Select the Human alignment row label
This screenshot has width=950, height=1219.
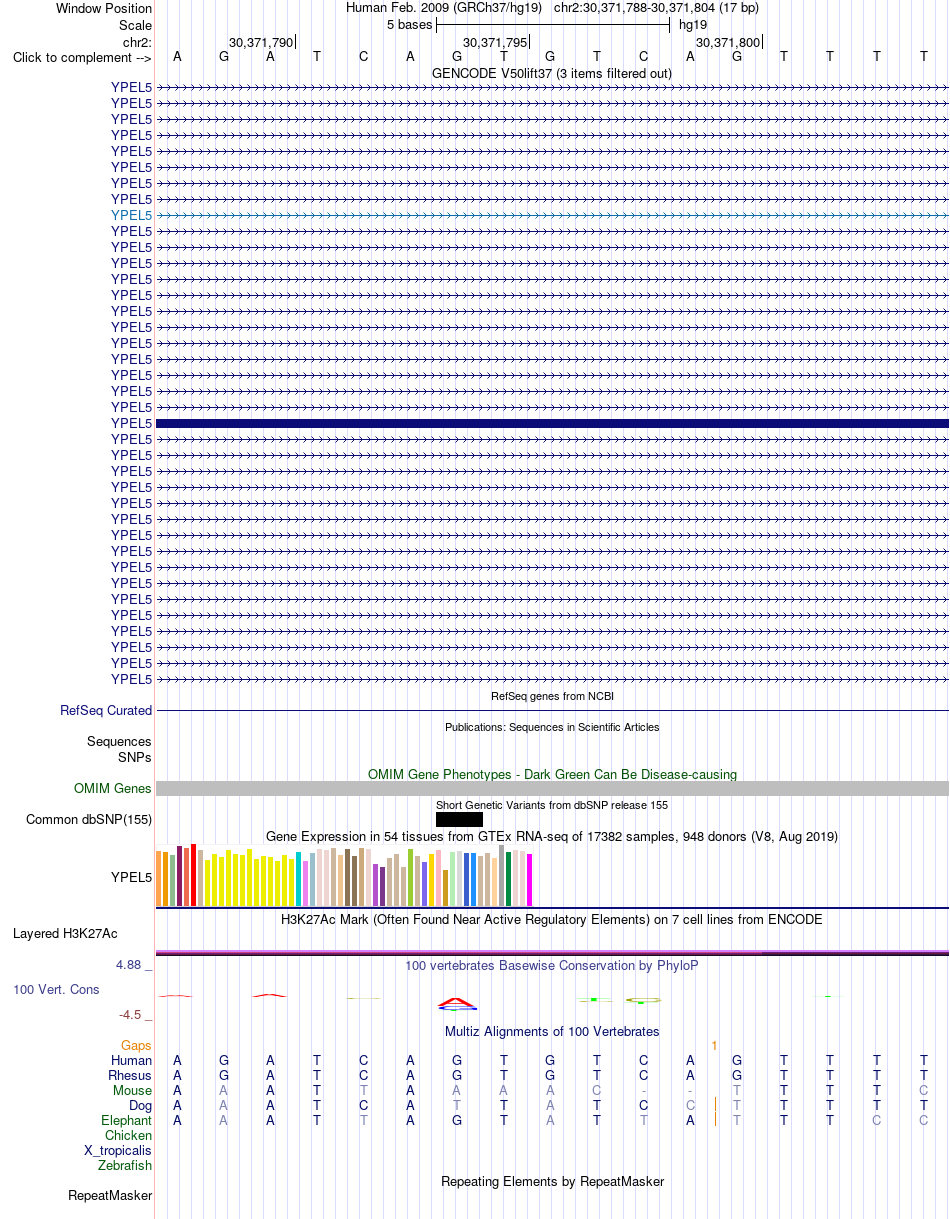point(132,1061)
